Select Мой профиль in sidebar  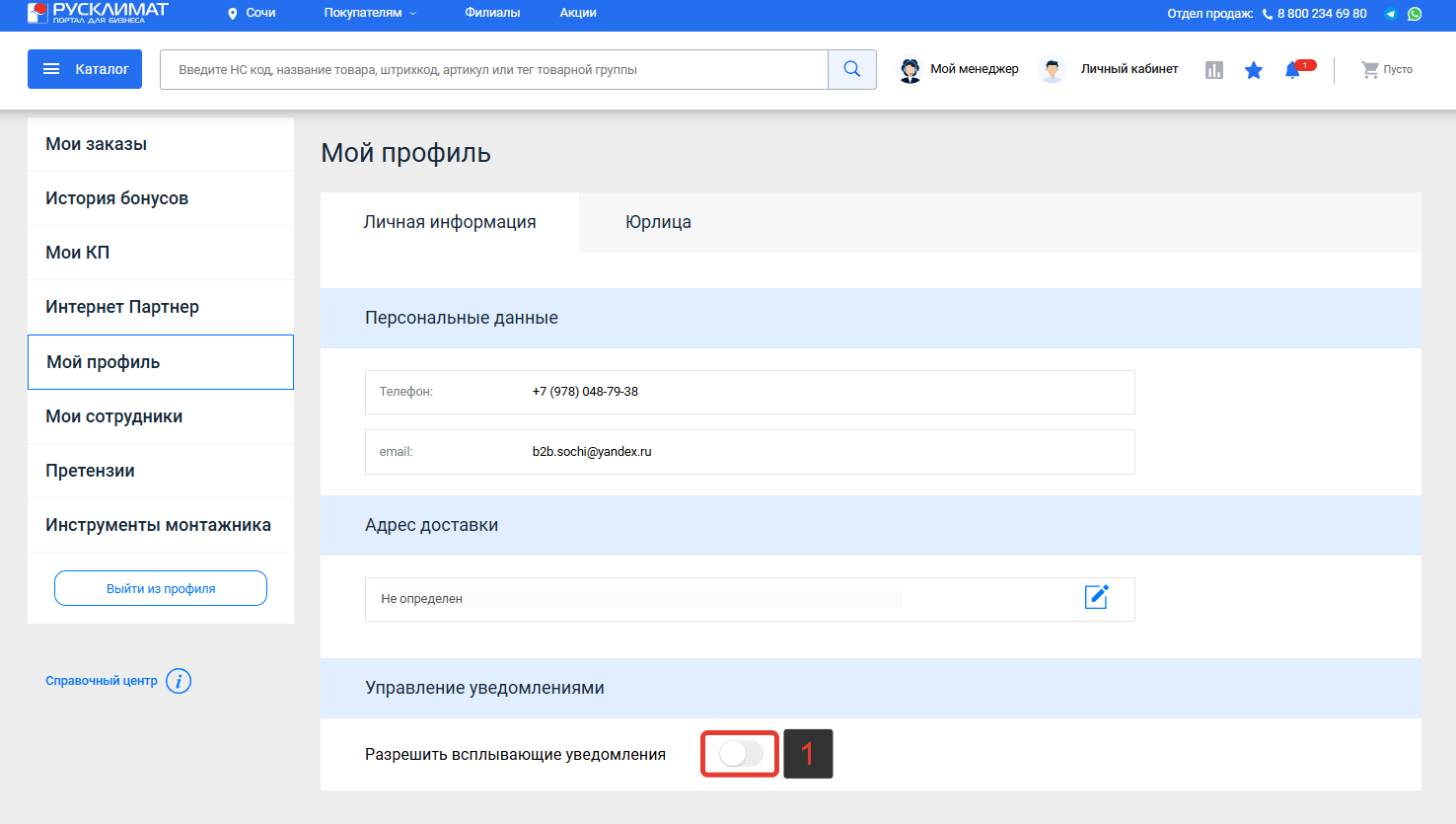[161, 362]
